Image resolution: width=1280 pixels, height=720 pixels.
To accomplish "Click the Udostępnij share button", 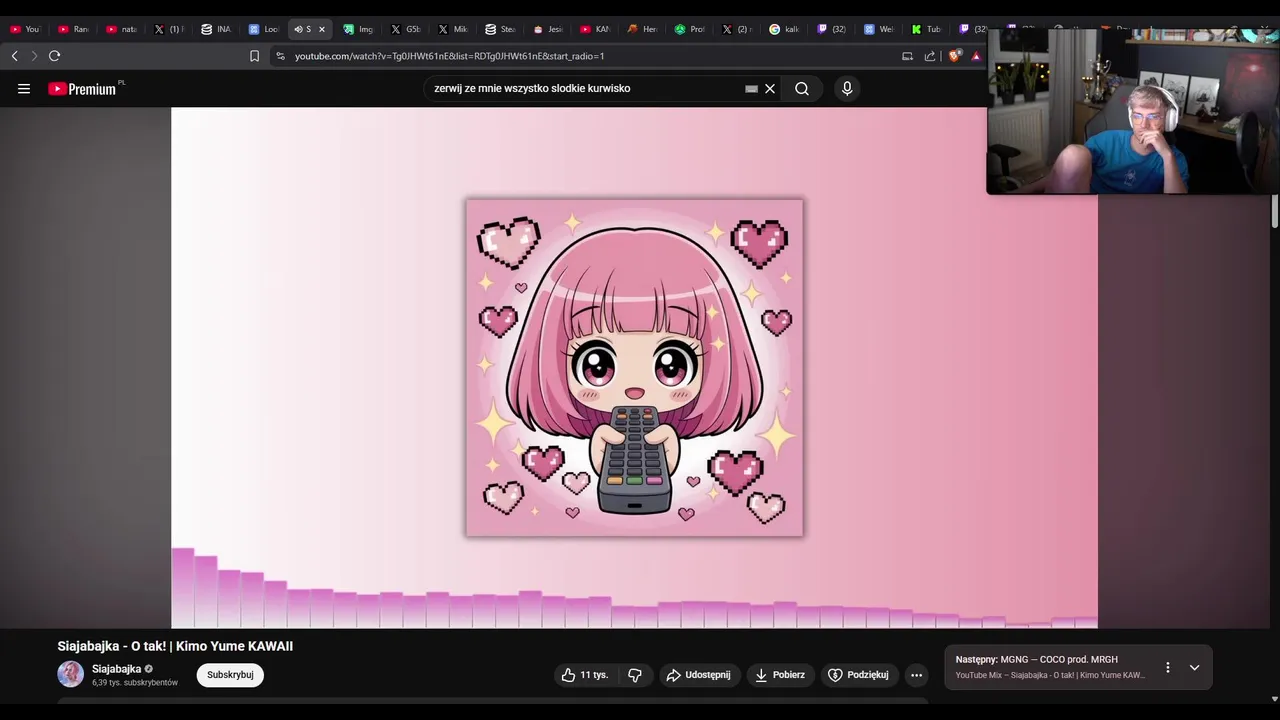I will pos(699,675).
